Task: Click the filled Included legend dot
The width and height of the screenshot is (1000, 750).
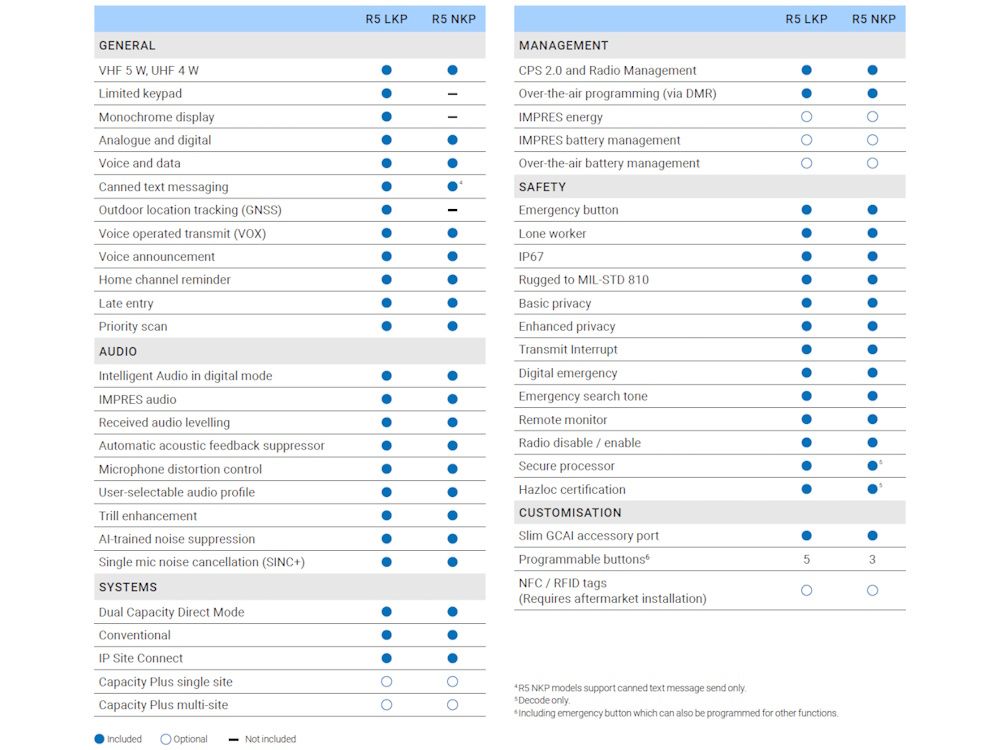Action: (99, 739)
